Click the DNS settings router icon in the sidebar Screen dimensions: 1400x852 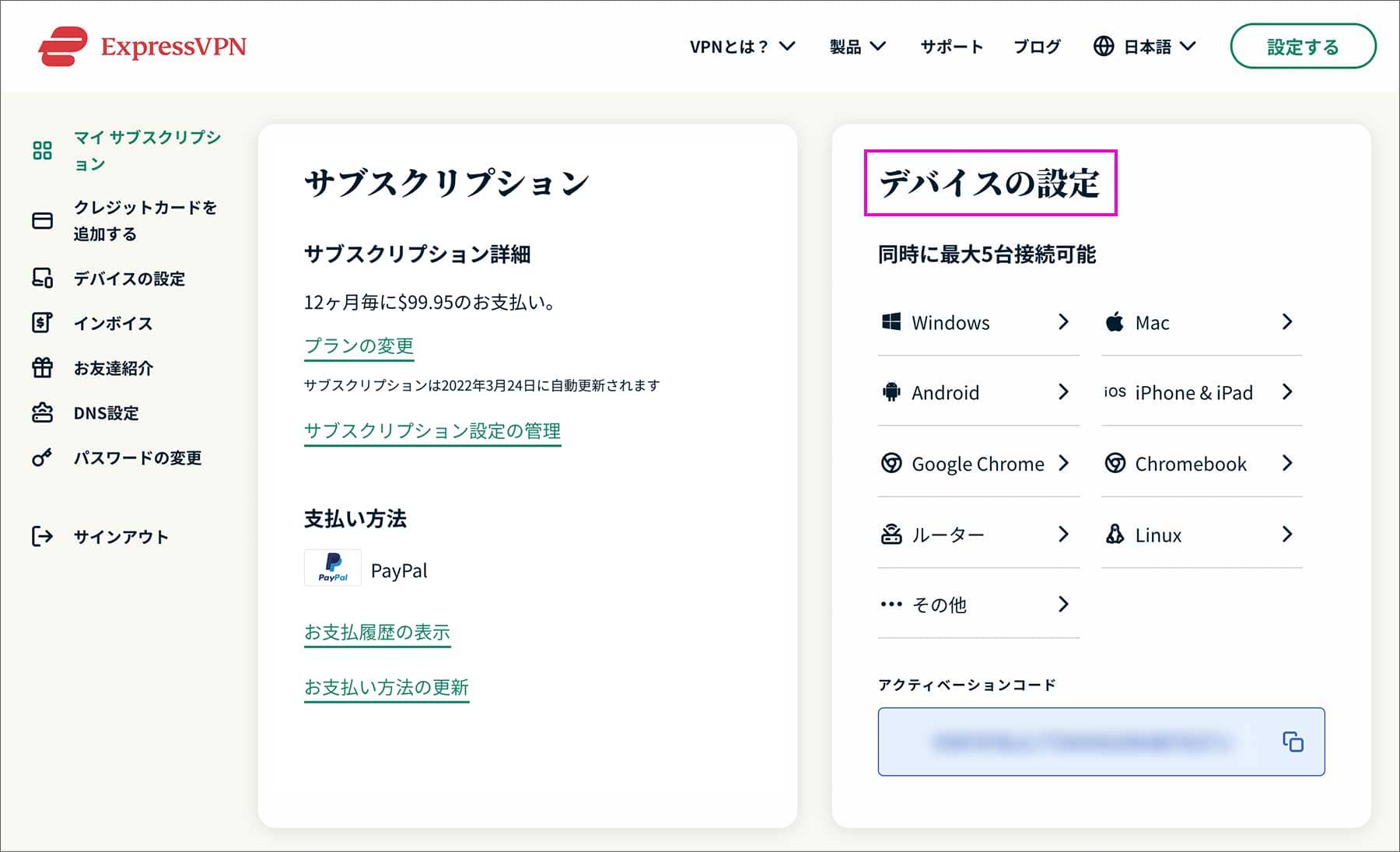click(42, 412)
